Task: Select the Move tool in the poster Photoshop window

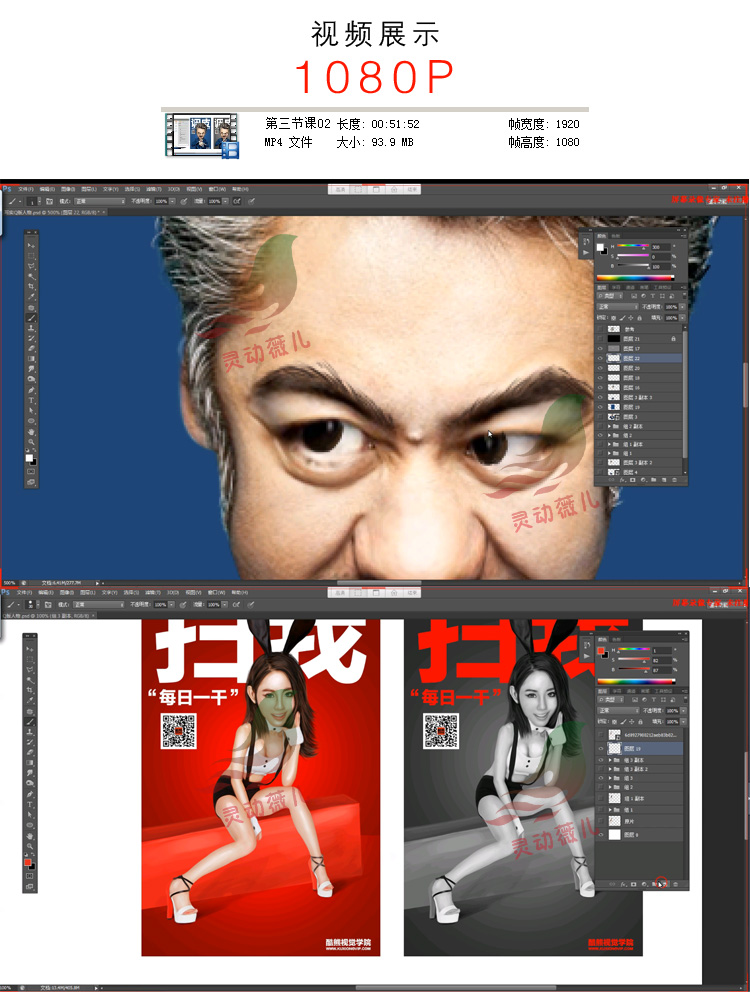Action: [30, 649]
